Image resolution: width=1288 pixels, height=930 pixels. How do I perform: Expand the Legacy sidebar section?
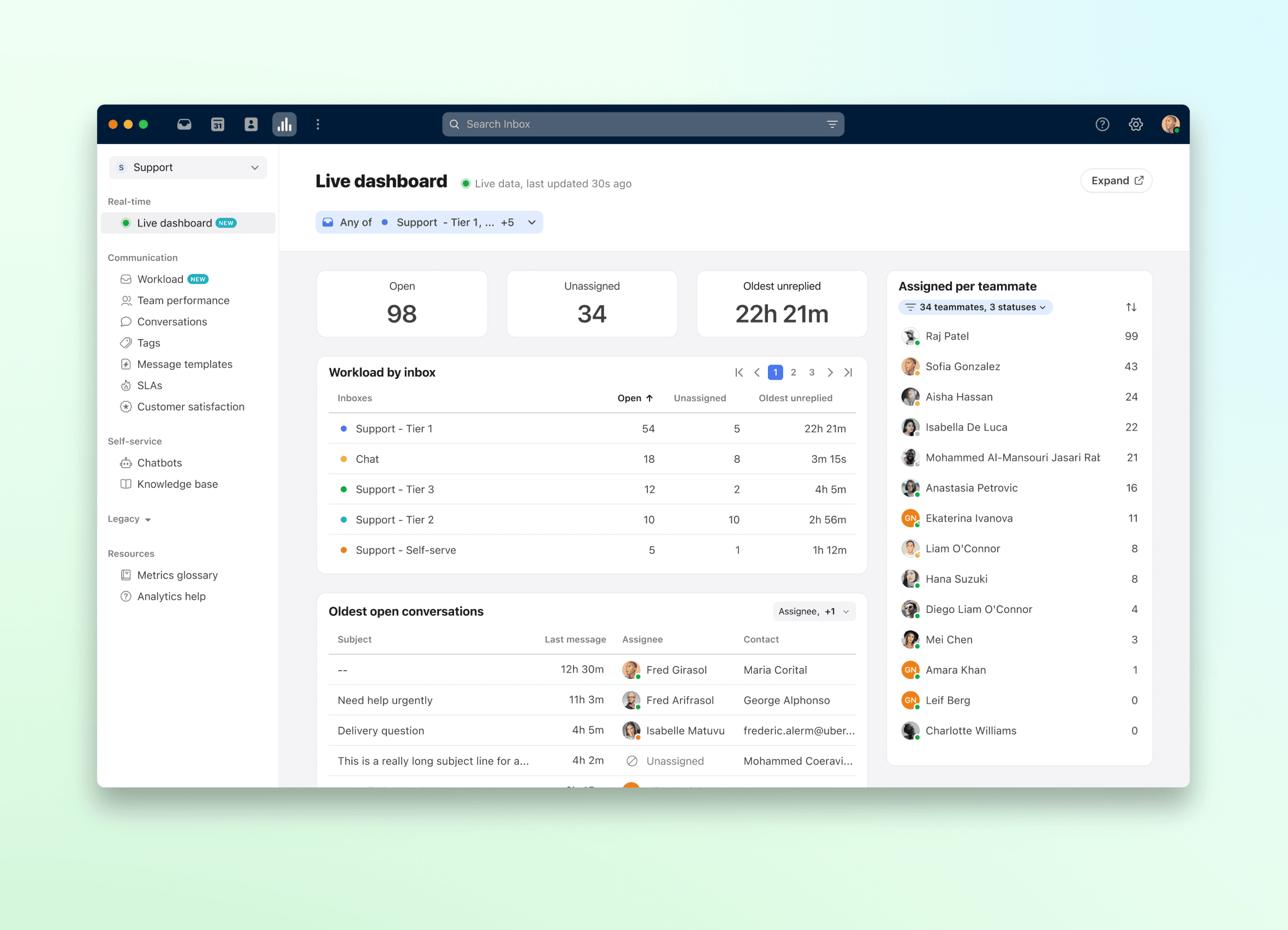129,519
